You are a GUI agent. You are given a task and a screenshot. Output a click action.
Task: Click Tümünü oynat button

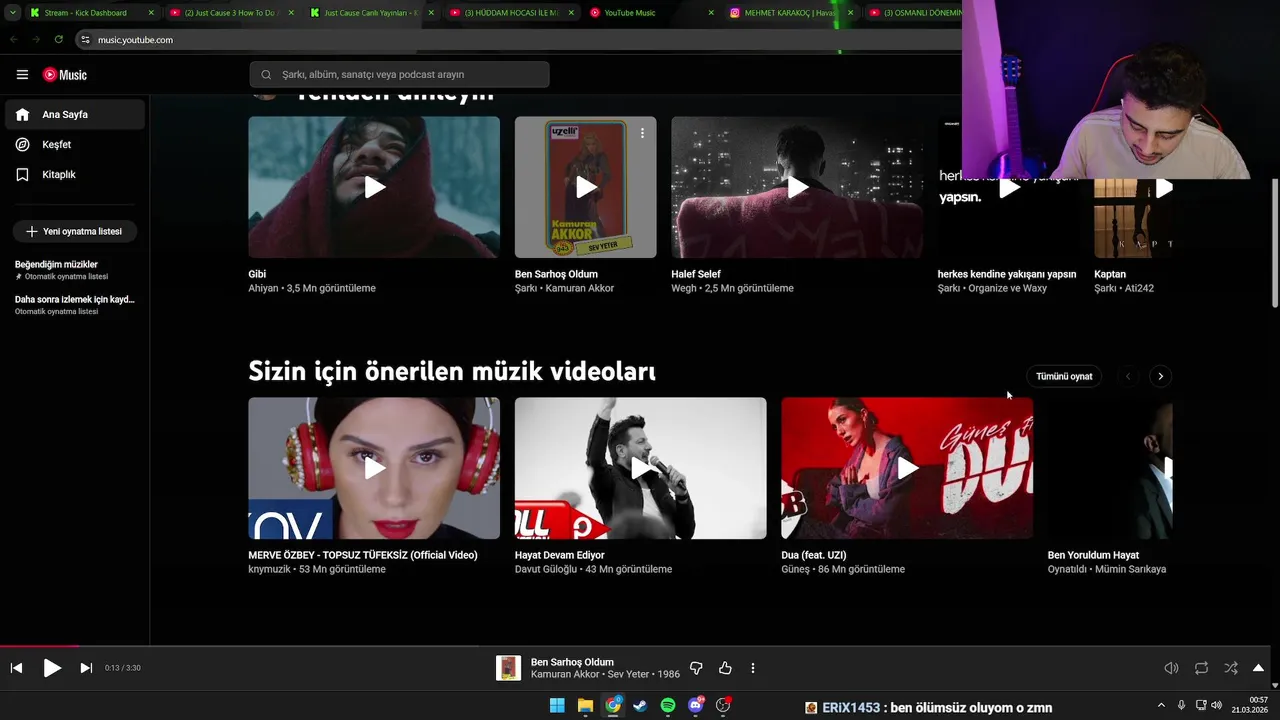(1064, 376)
